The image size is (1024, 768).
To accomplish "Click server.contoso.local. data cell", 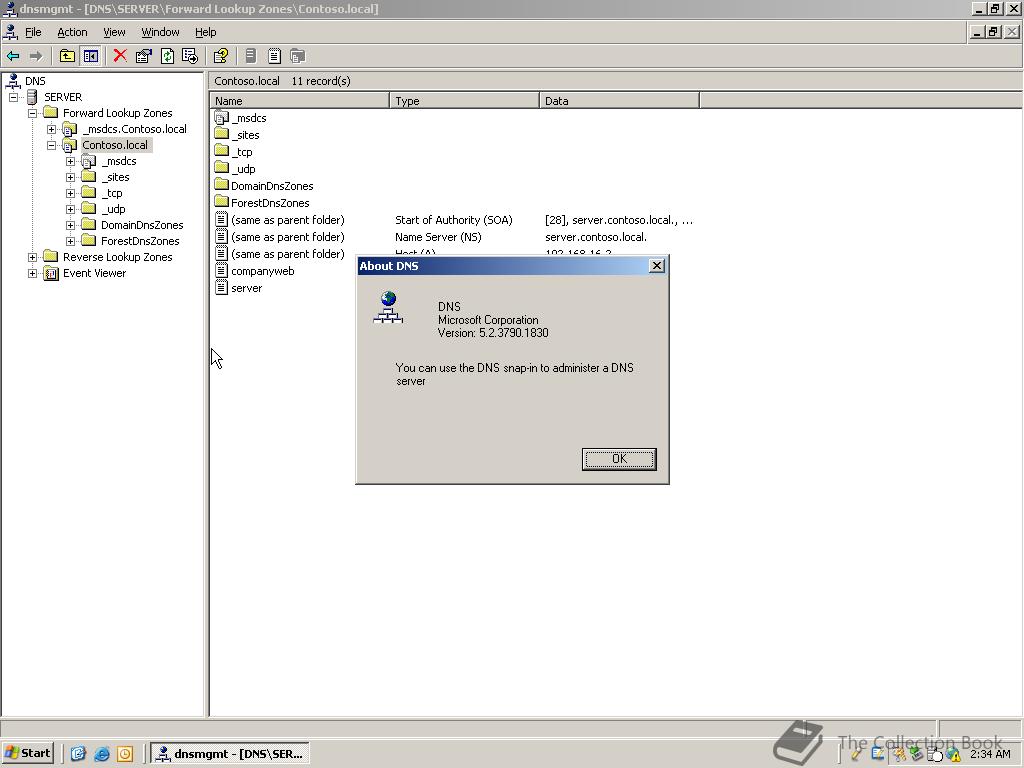I will click(x=596, y=237).
